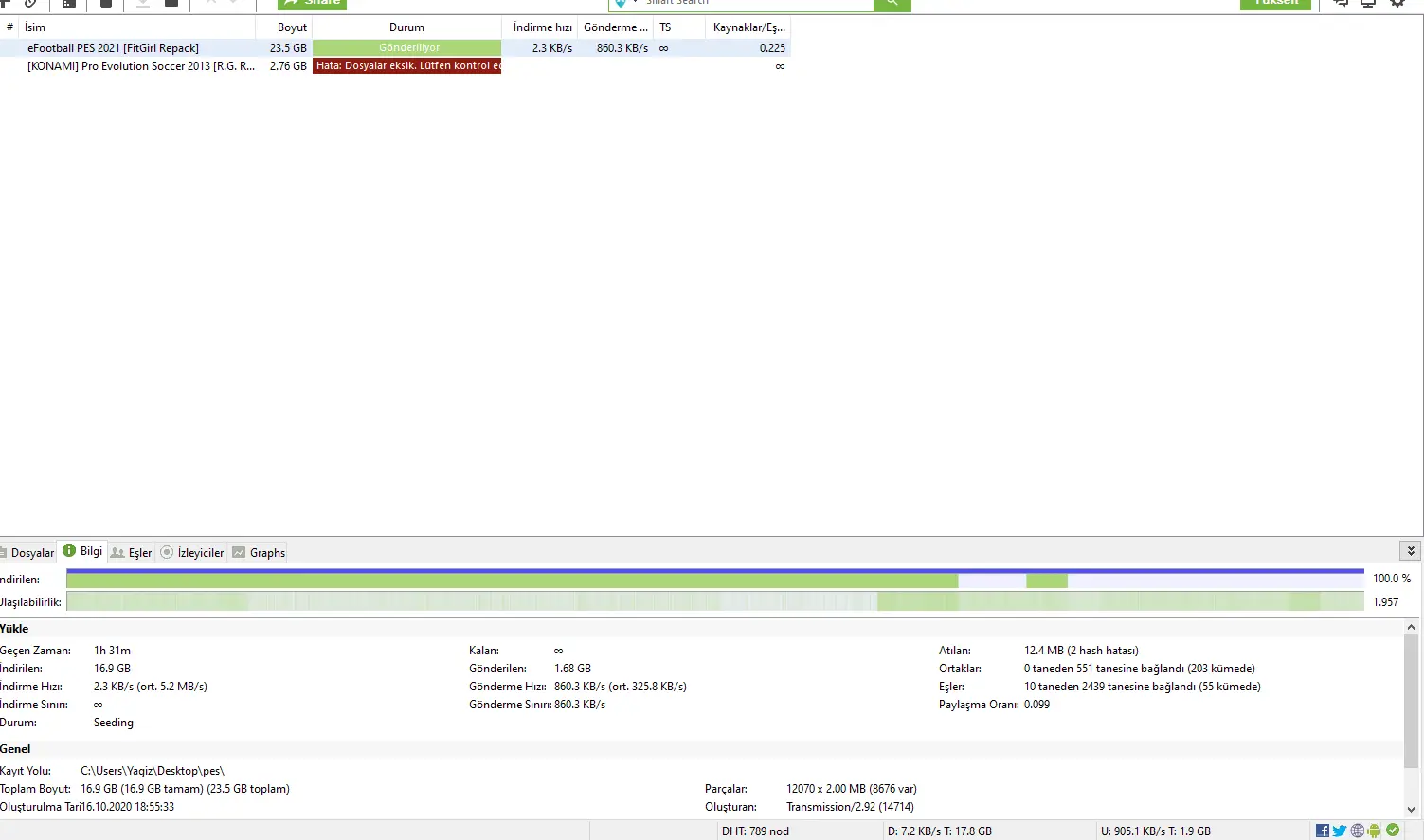Click the green checkmark network status icon
The height and width of the screenshot is (840, 1424).
[1393, 831]
